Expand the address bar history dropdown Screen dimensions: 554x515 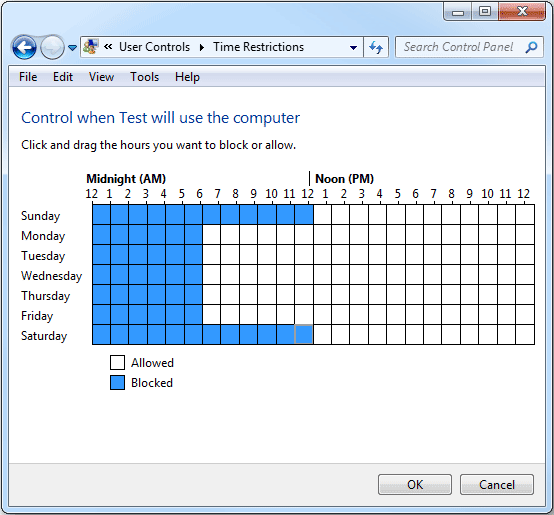(353, 47)
